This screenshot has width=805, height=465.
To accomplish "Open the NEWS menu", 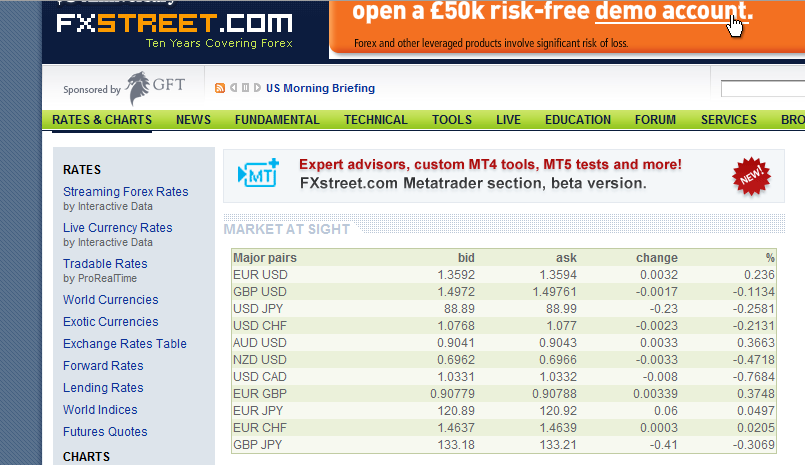I will pyautogui.click(x=193, y=120).
